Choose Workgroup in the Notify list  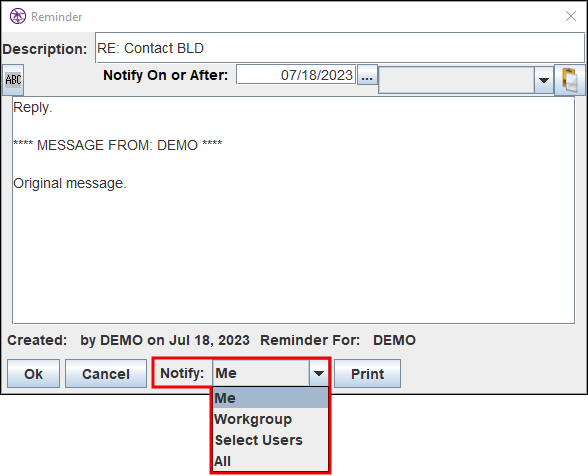coord(270,419)
